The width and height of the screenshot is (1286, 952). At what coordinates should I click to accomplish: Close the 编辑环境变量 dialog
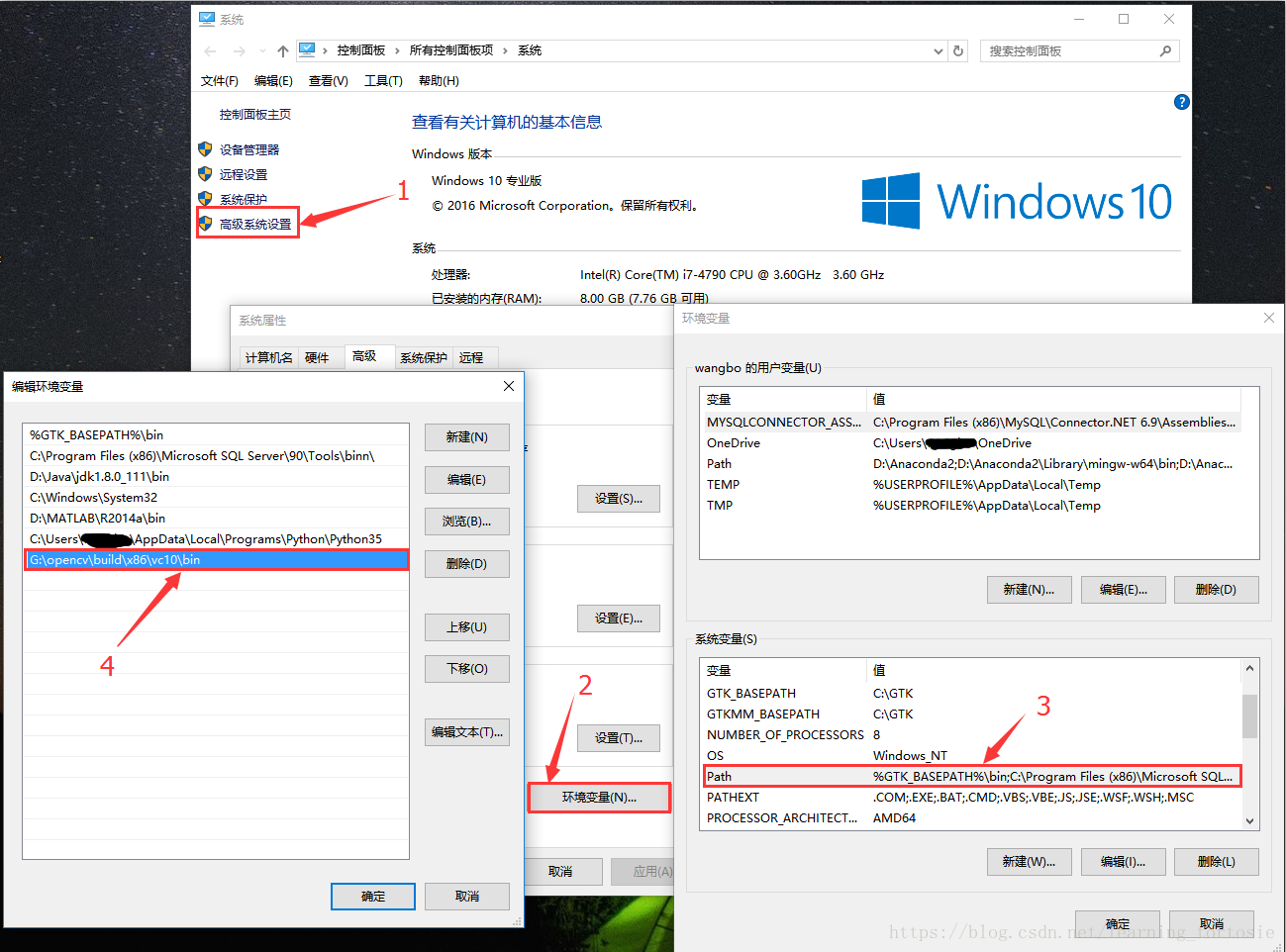click(509, 386)
